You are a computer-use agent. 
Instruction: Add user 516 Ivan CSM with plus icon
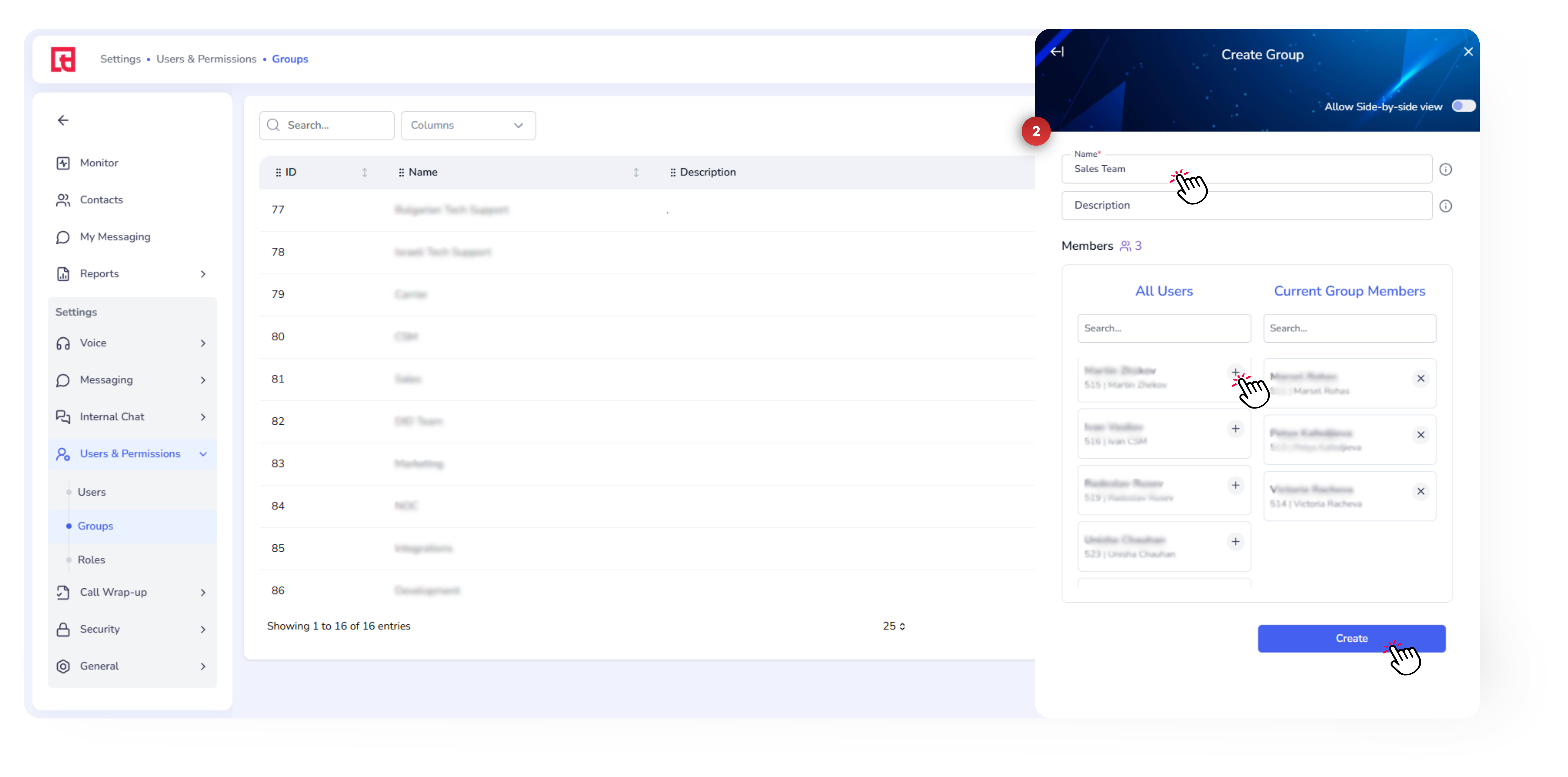click(x=1235, y=429)
